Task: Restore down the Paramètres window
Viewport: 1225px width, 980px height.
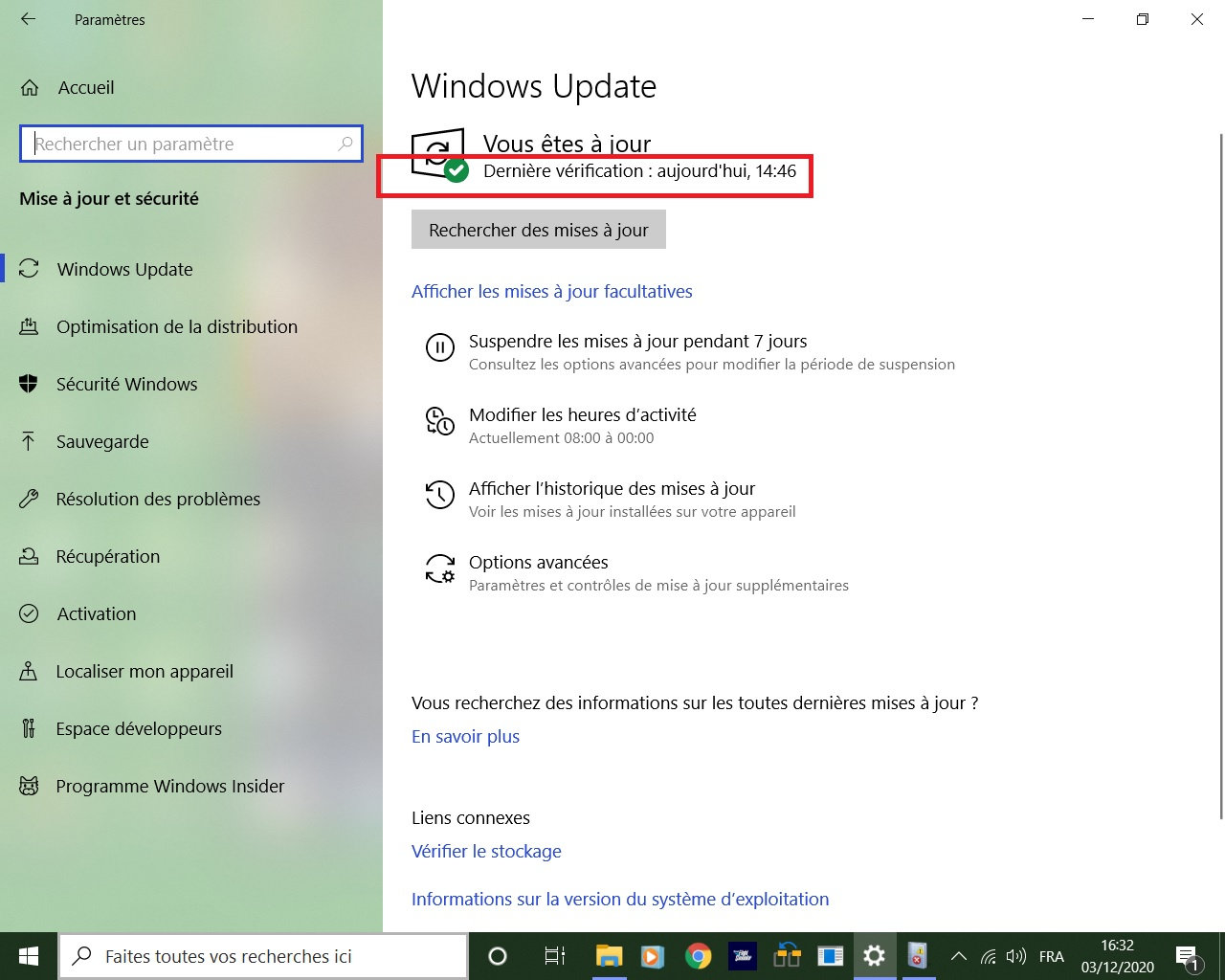Action: point(1143,19)
